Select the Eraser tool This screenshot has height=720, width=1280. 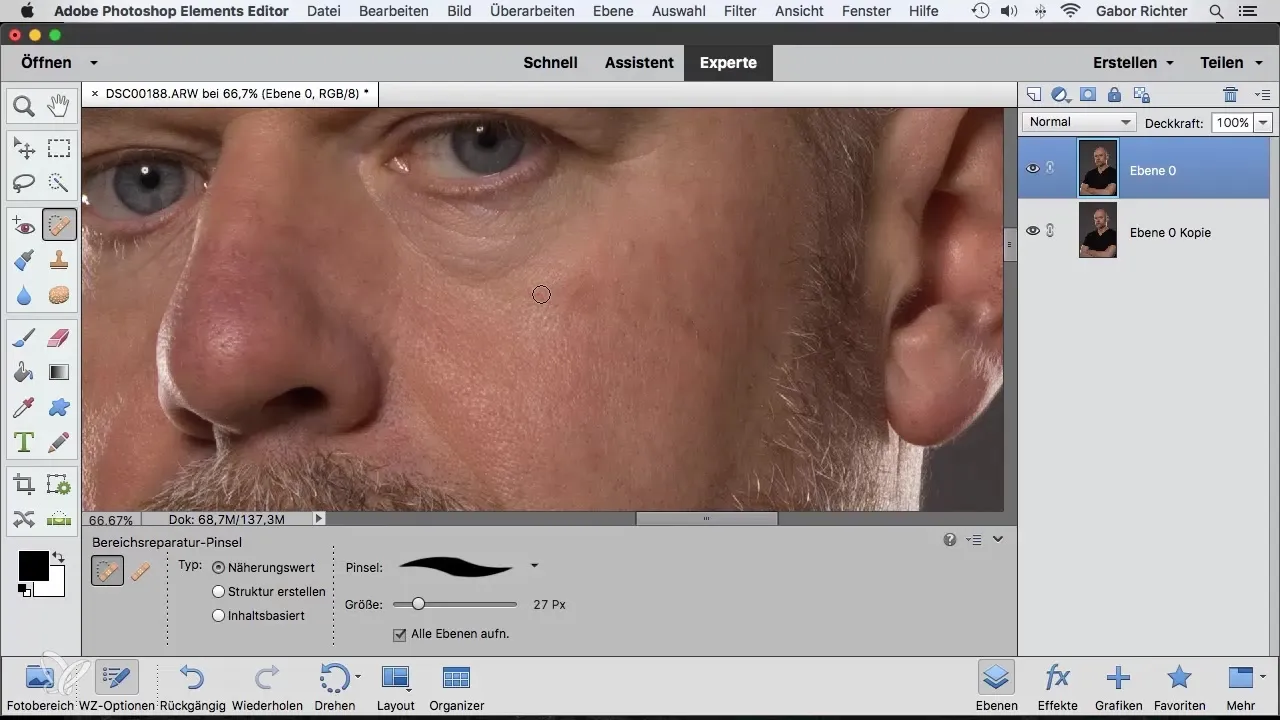[59, 339]
